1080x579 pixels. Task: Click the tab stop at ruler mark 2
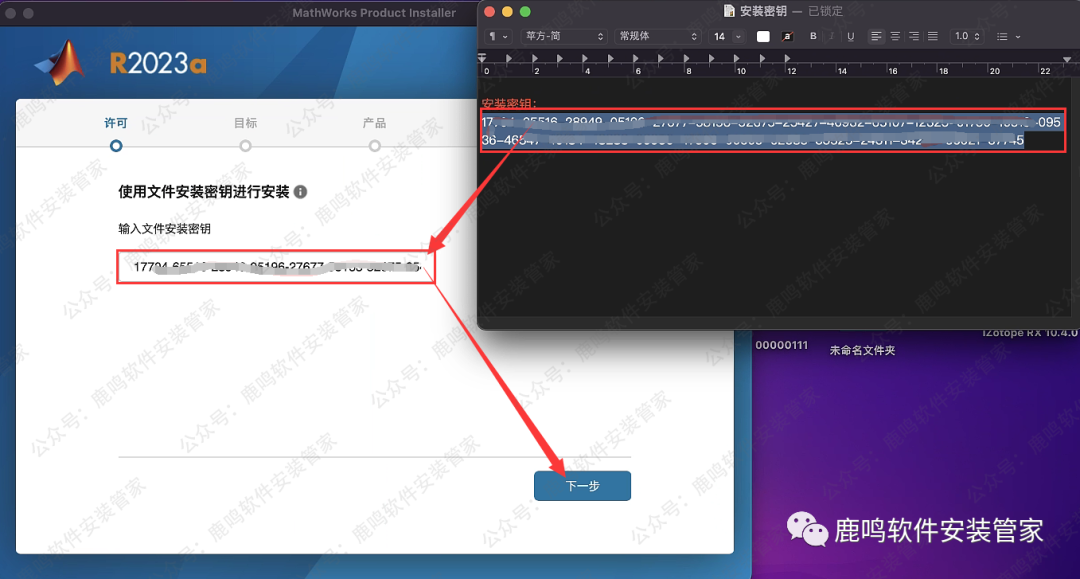[x=534, y=59]
